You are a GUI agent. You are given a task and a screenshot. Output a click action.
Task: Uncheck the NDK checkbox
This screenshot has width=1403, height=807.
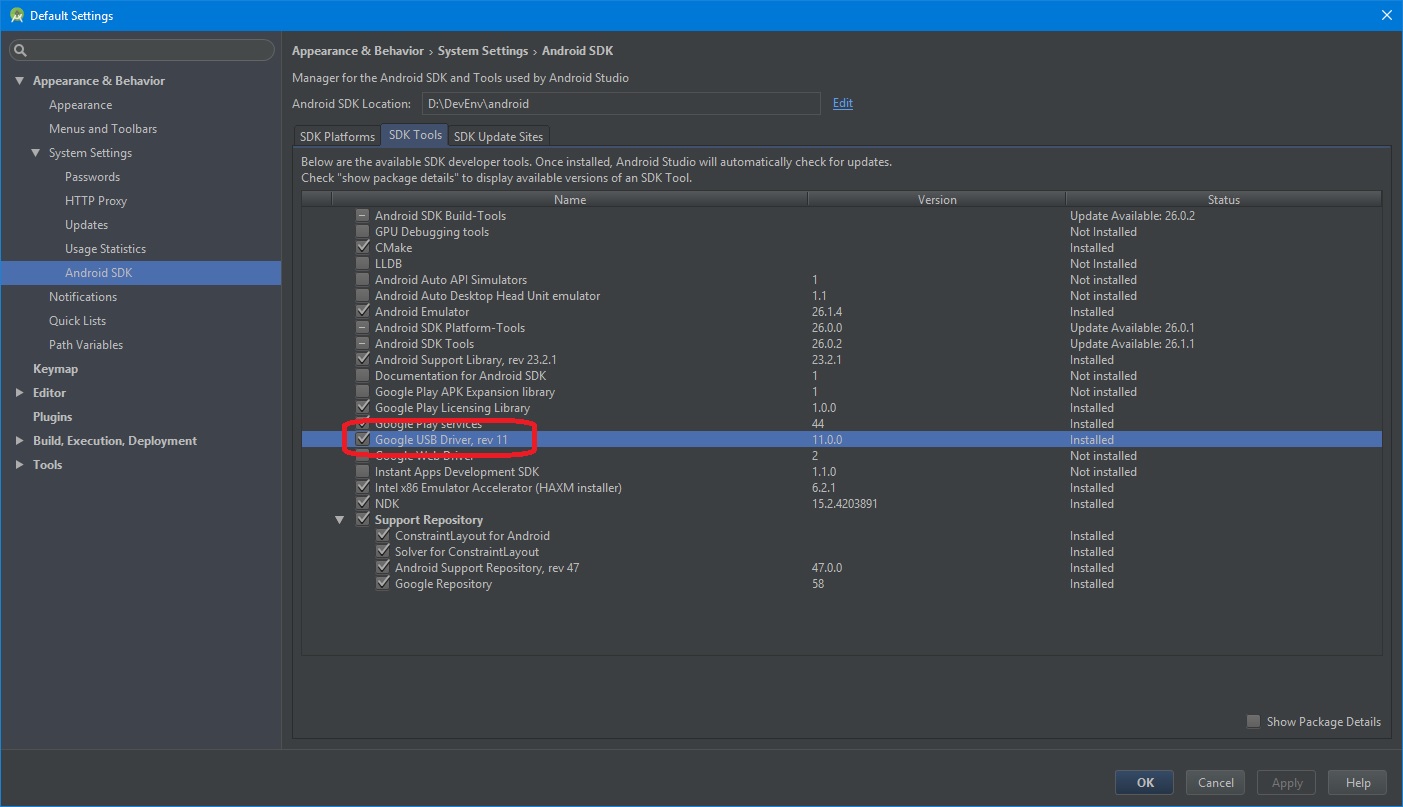click(363, 504)
